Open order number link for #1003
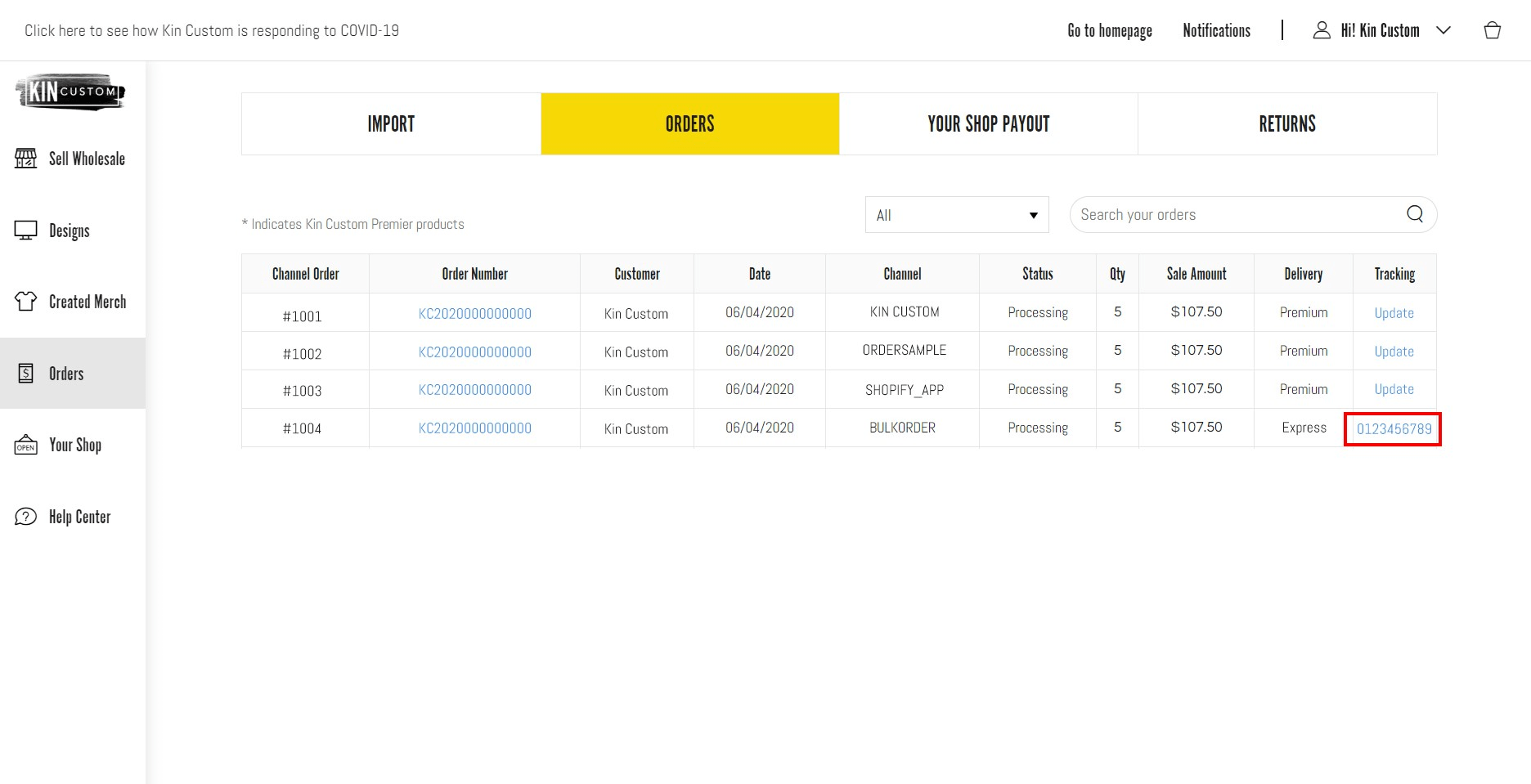The height and width of the screenshot is (784, 1531). 474,390
